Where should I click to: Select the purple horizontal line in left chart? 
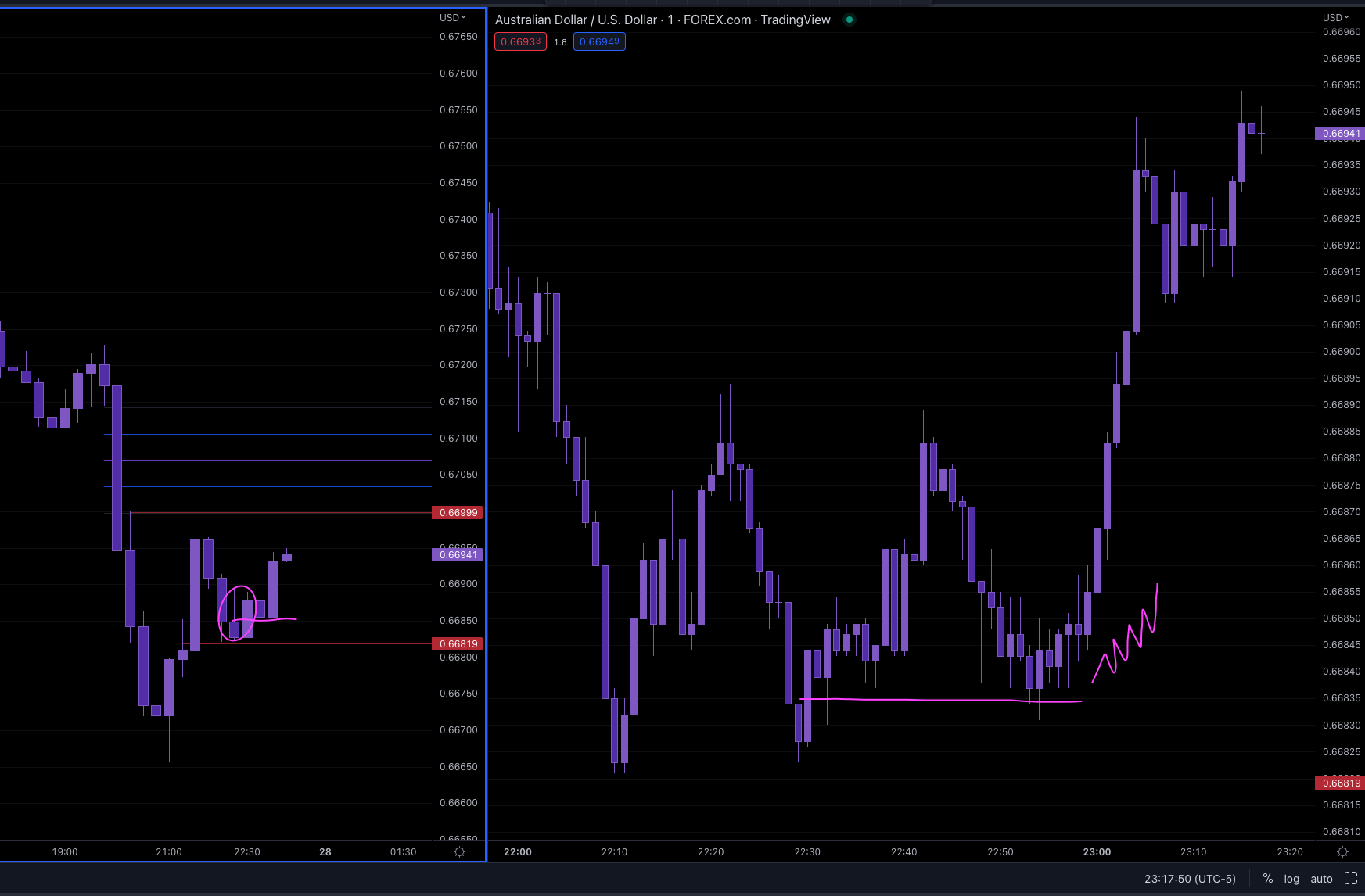coord(268,461)
